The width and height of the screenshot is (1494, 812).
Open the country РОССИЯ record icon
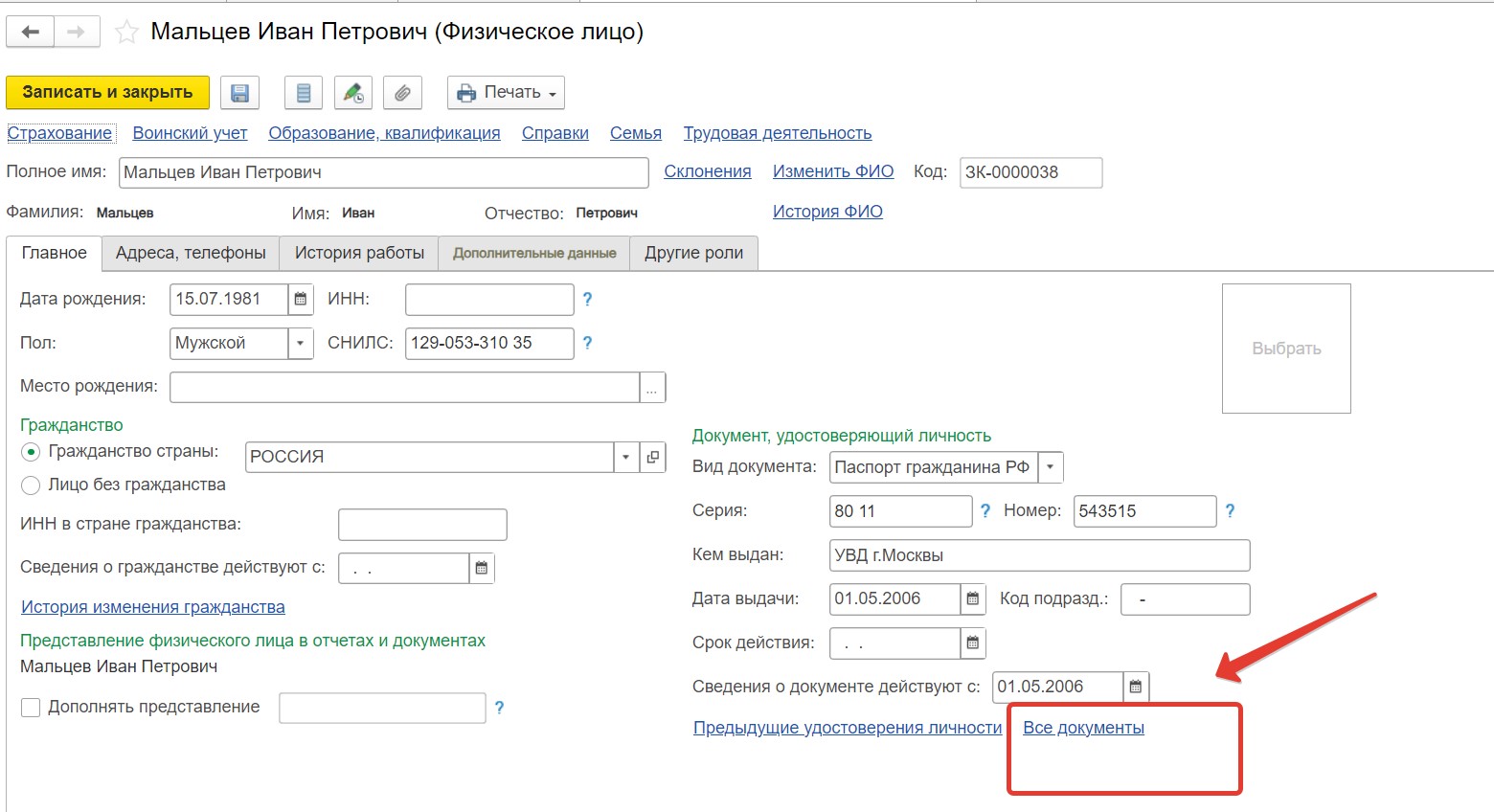pyautogui.click(x=653, y=458)
